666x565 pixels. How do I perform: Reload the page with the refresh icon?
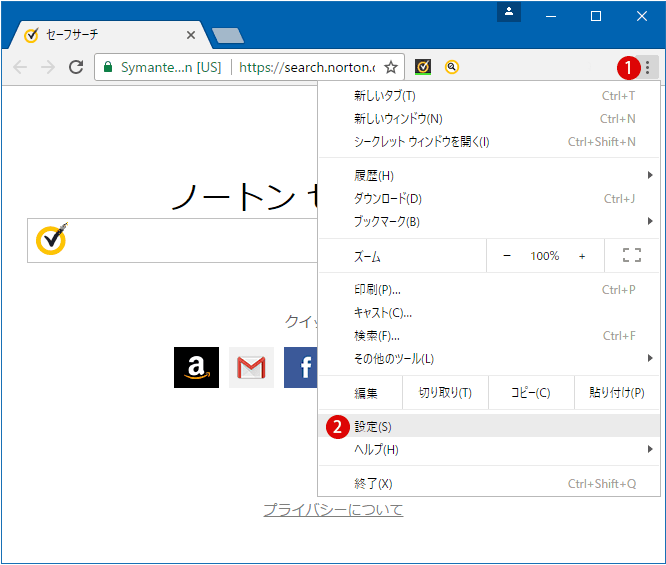point(76,67)
